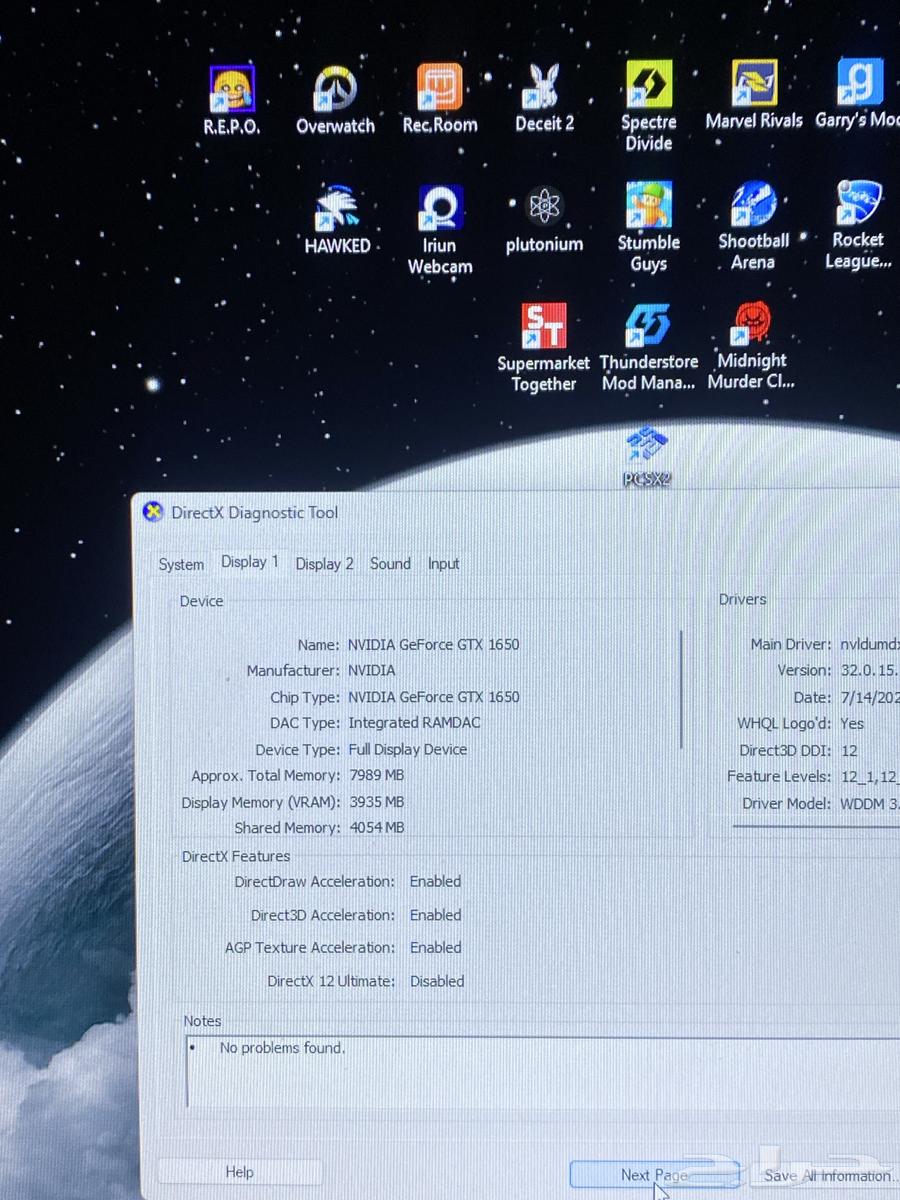Click the Direct3D DDI value 12
Viewport: 900px width, 1200px height.
coord(849,750)
